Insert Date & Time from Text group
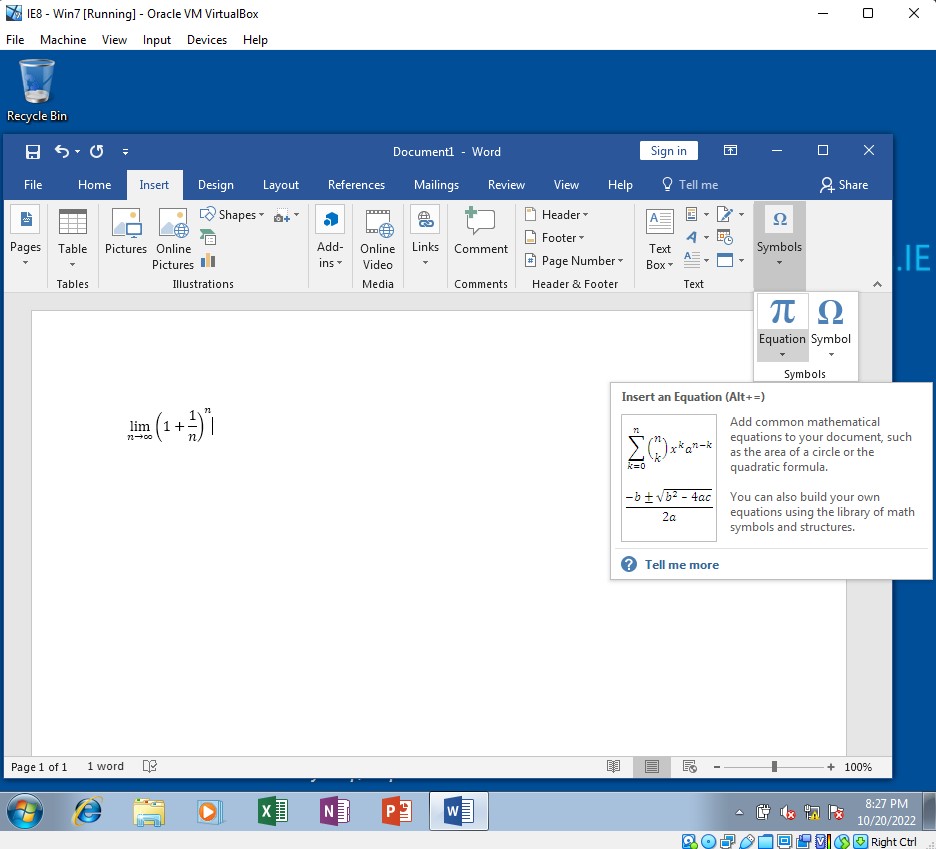The height and width of the screenshot is (849, 936). click(x=725, y=237)
